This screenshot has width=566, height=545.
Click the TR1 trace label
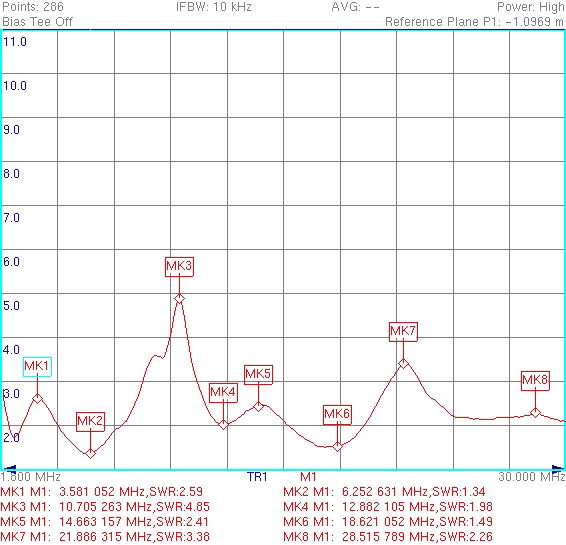pos(257,477)
